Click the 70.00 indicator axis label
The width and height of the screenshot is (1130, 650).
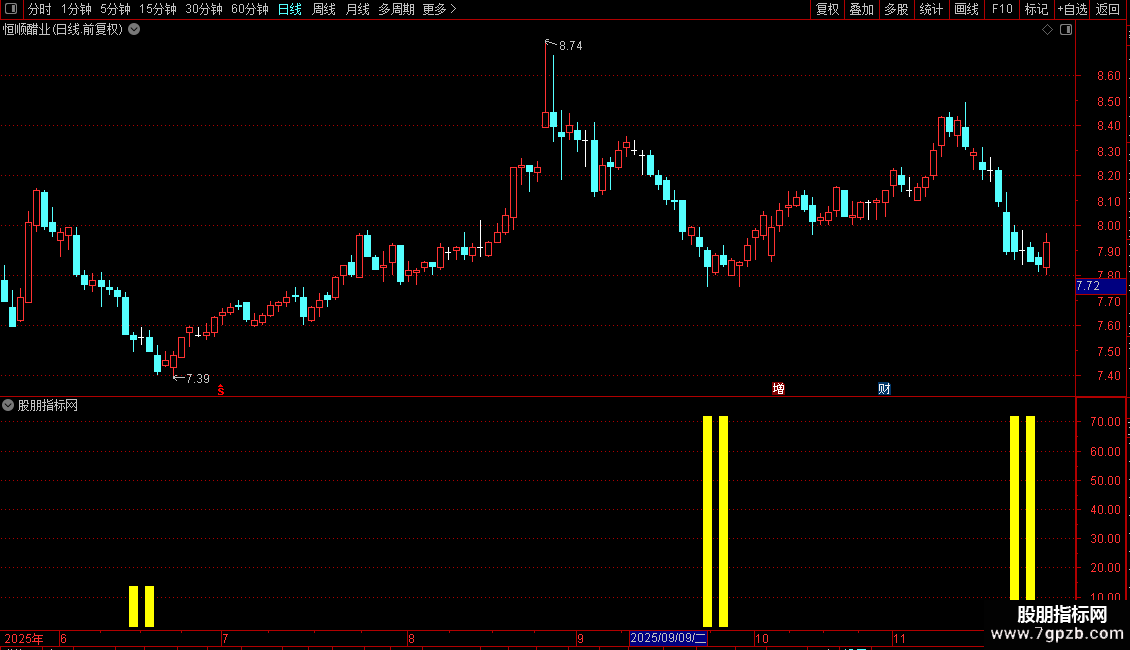click(x=1105, y=422)
